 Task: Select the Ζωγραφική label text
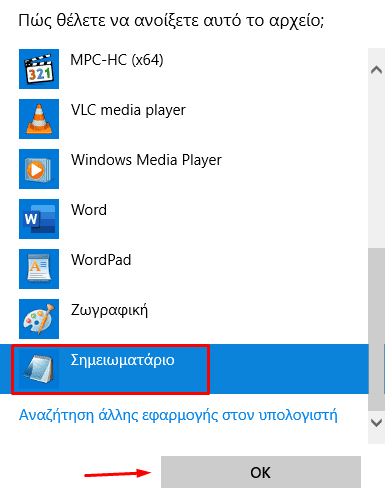(x=109, y=311)
